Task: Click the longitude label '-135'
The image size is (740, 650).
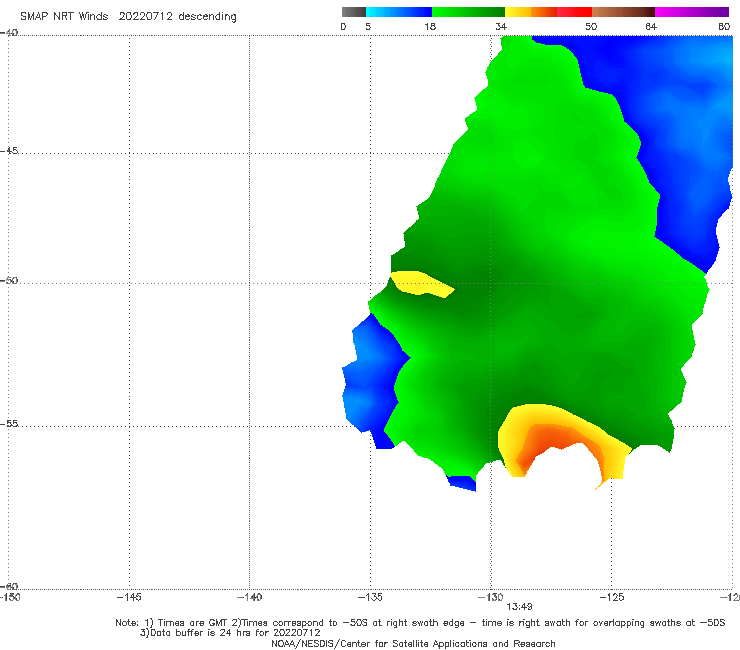Action: point(370,597)
